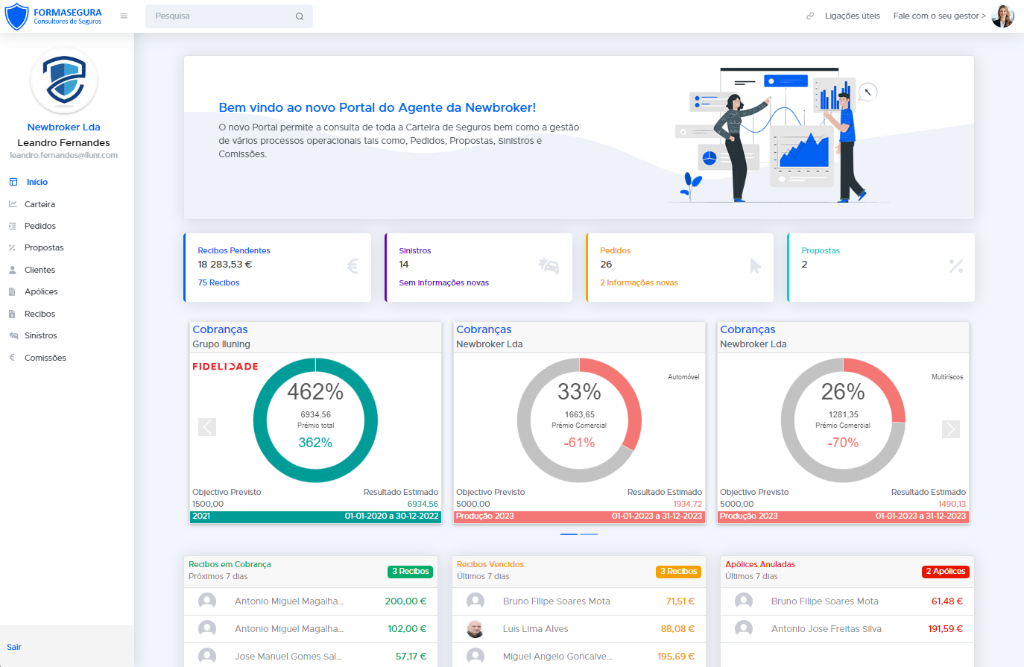Click the red 2 Apólices badge
The image size is (1024, 667).
945,572
